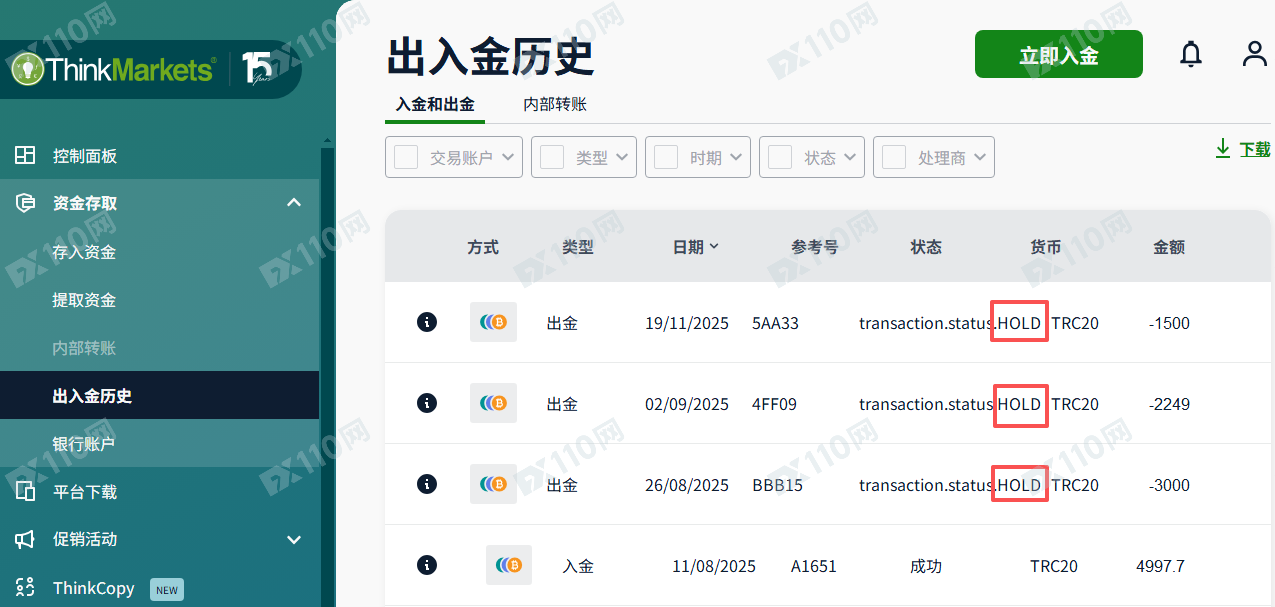
Task: Click the crypto payment method icon on the 入金 row
Action: click(x=508, y=564)
